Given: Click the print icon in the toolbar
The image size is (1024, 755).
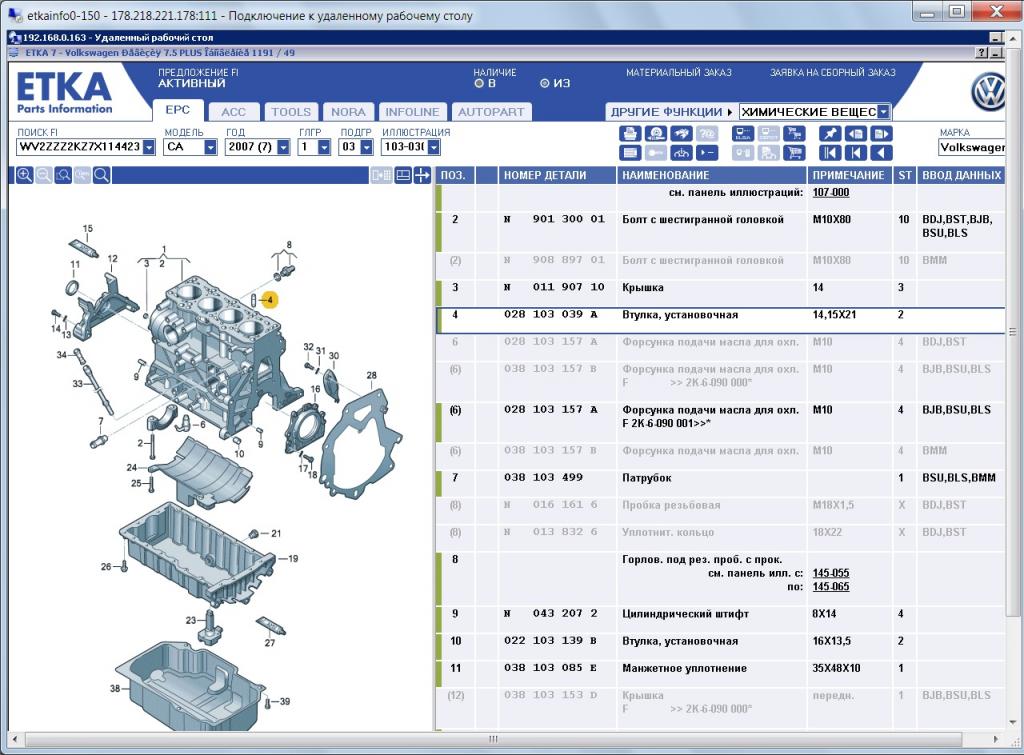Looking at the screenshot, I should tap(630, 134).
